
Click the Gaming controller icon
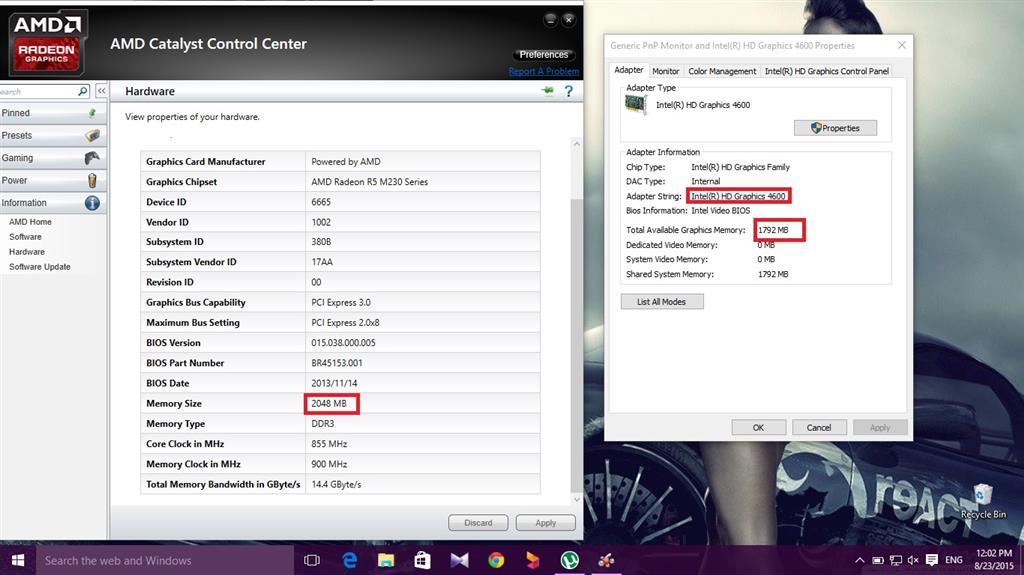(x=92, y=157)
